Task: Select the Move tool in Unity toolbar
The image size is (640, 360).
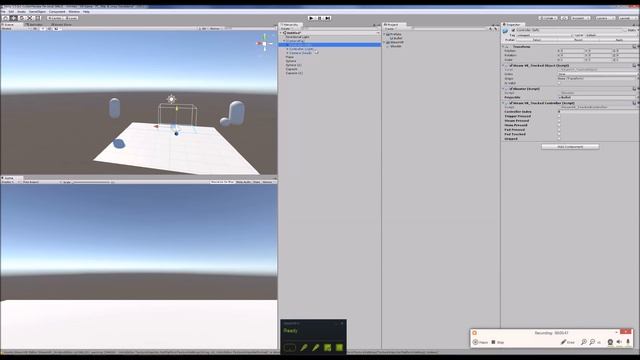Action: point(14,18)
